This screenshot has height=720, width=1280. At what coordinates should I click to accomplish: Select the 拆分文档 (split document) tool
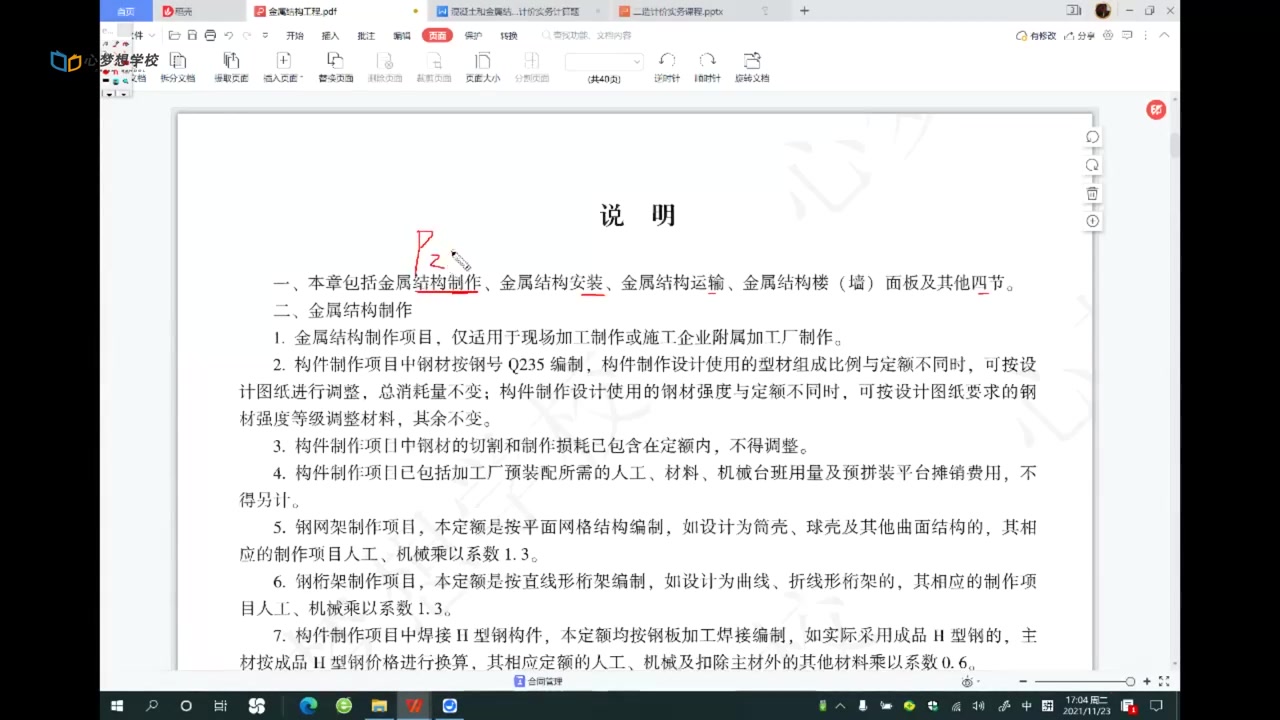point(177,70)
